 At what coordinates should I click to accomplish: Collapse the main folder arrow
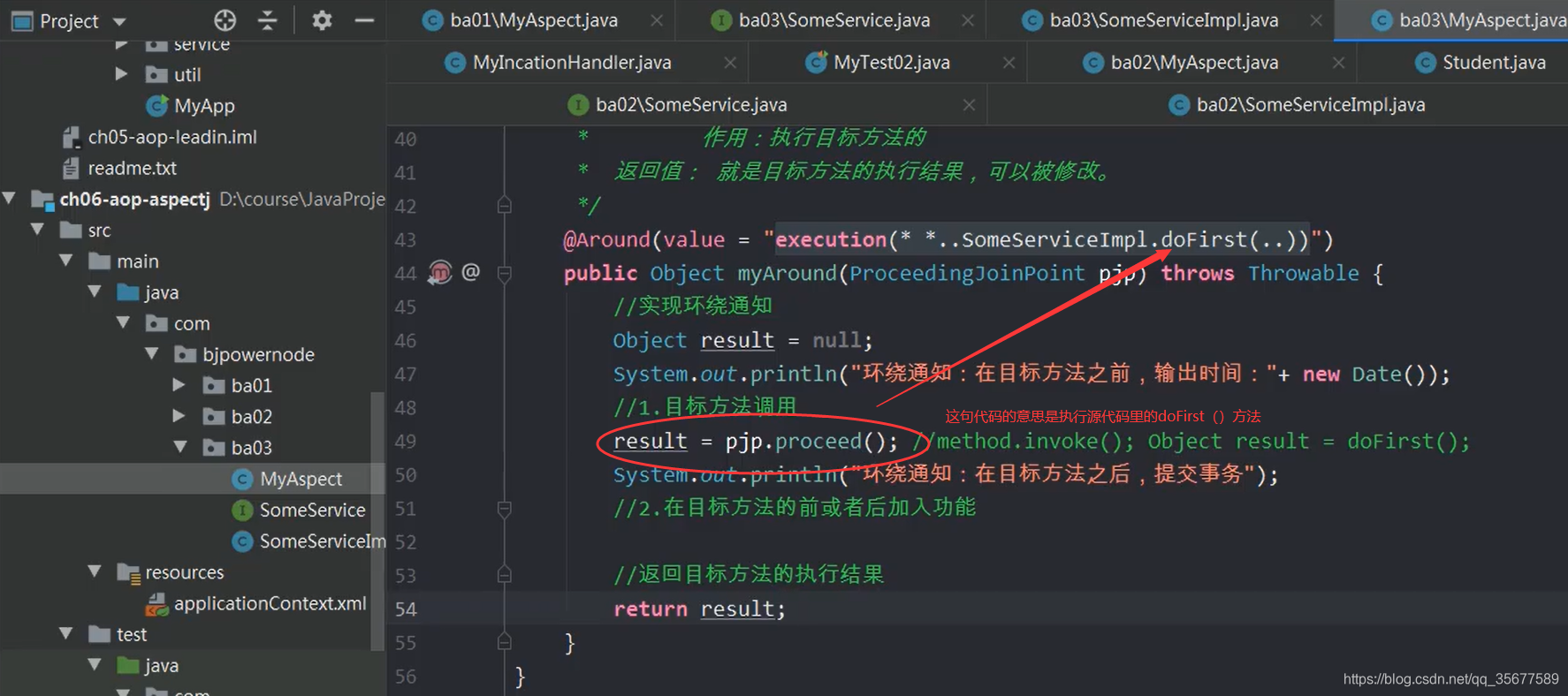point(66,261)
